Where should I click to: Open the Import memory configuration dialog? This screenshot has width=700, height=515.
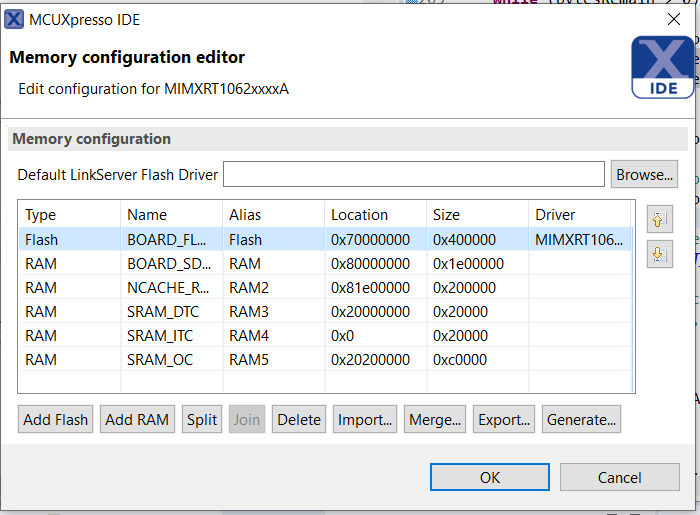365,420
